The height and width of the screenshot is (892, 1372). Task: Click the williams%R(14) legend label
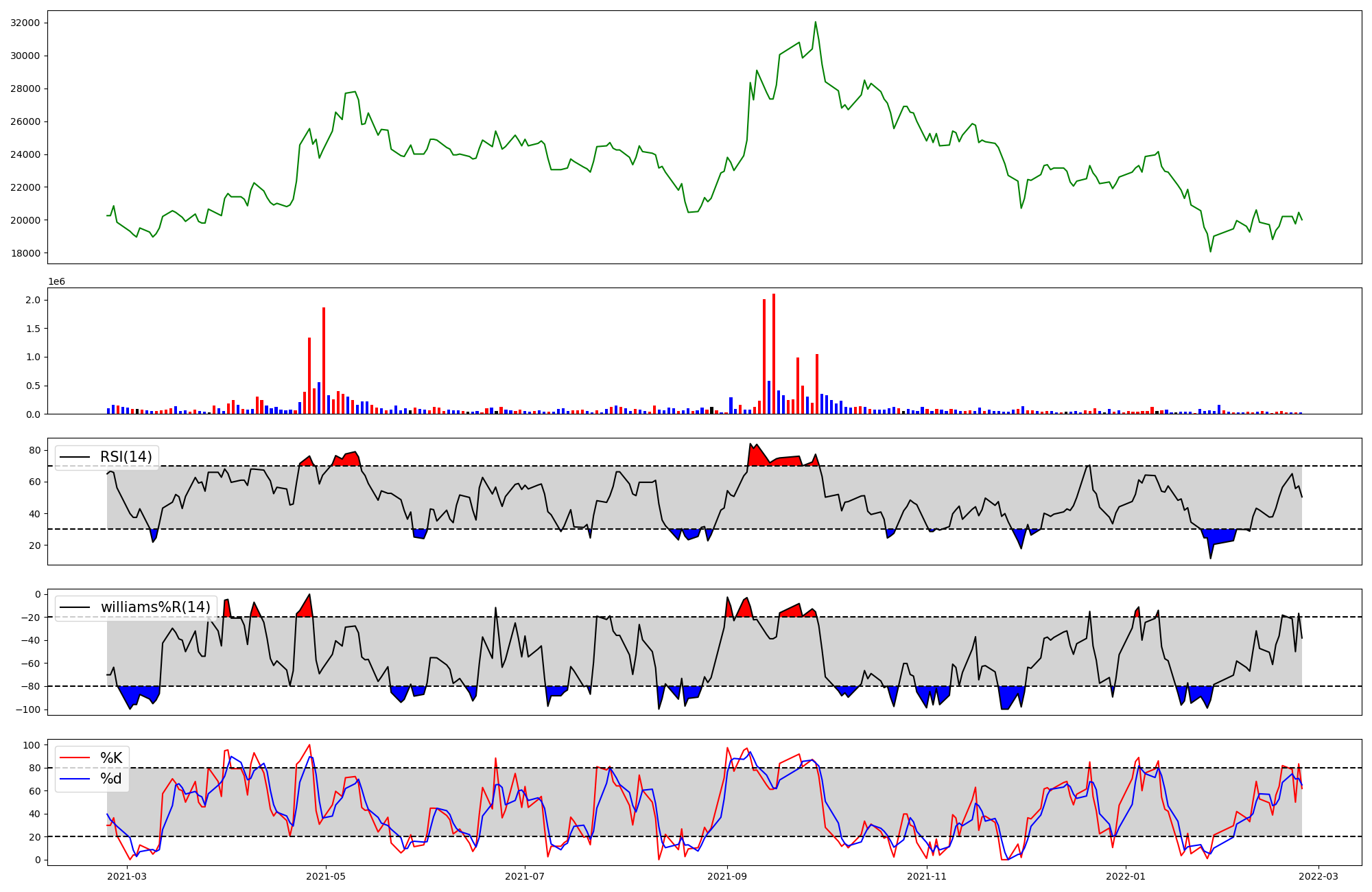pos(155,607)
